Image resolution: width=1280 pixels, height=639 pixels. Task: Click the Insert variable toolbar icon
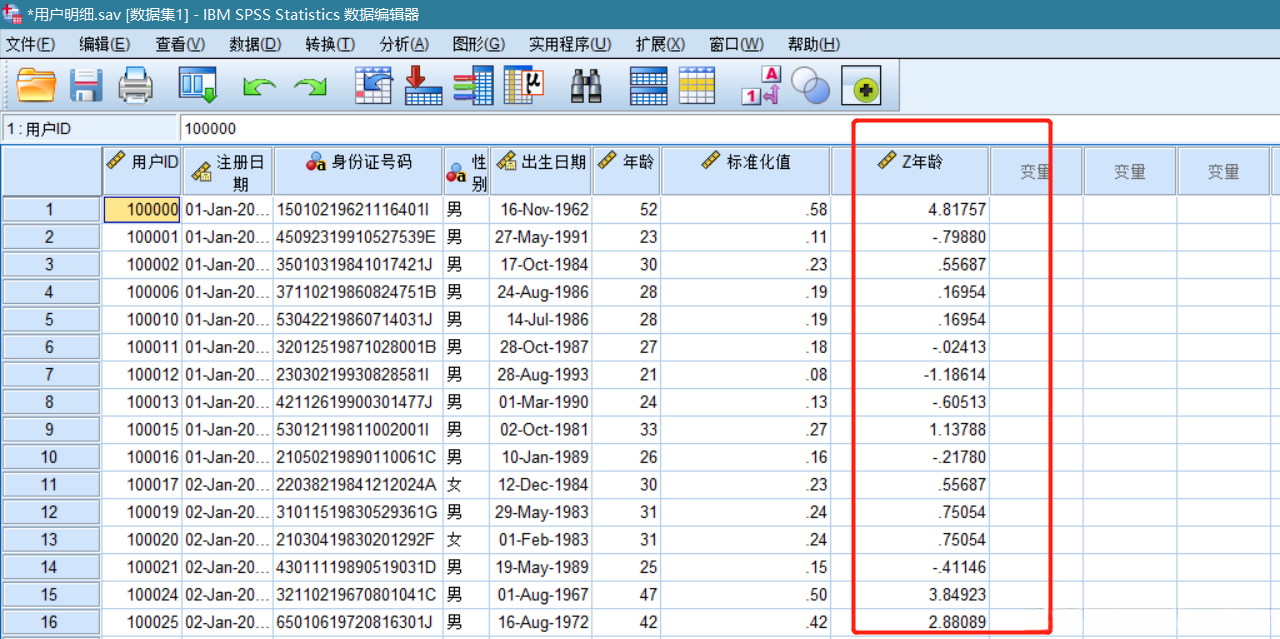click(697, 86)
